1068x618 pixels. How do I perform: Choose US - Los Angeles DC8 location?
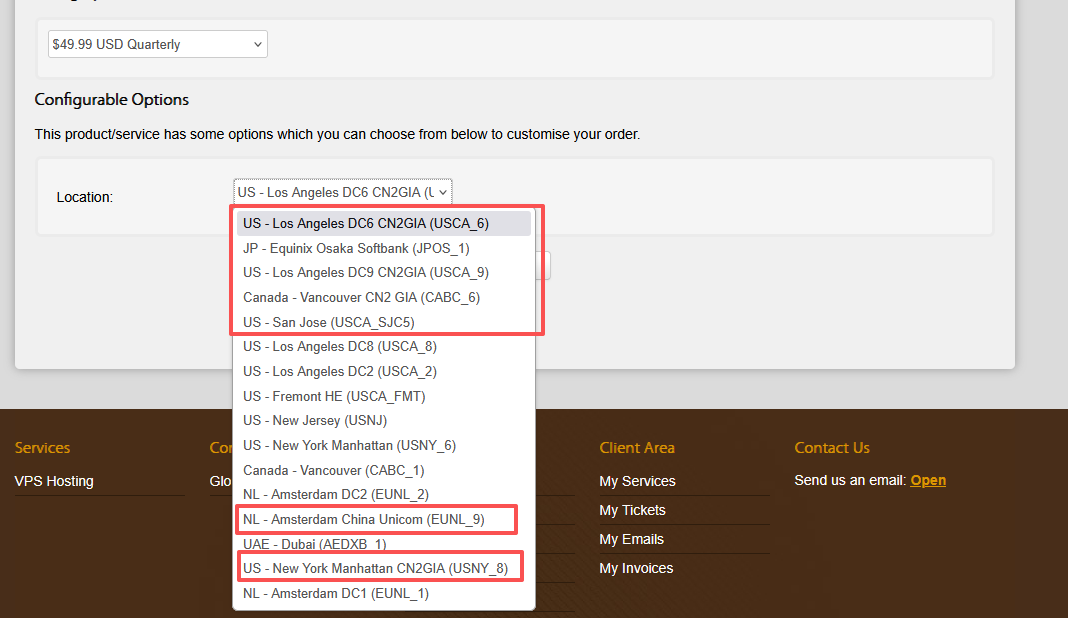(340, 346)
